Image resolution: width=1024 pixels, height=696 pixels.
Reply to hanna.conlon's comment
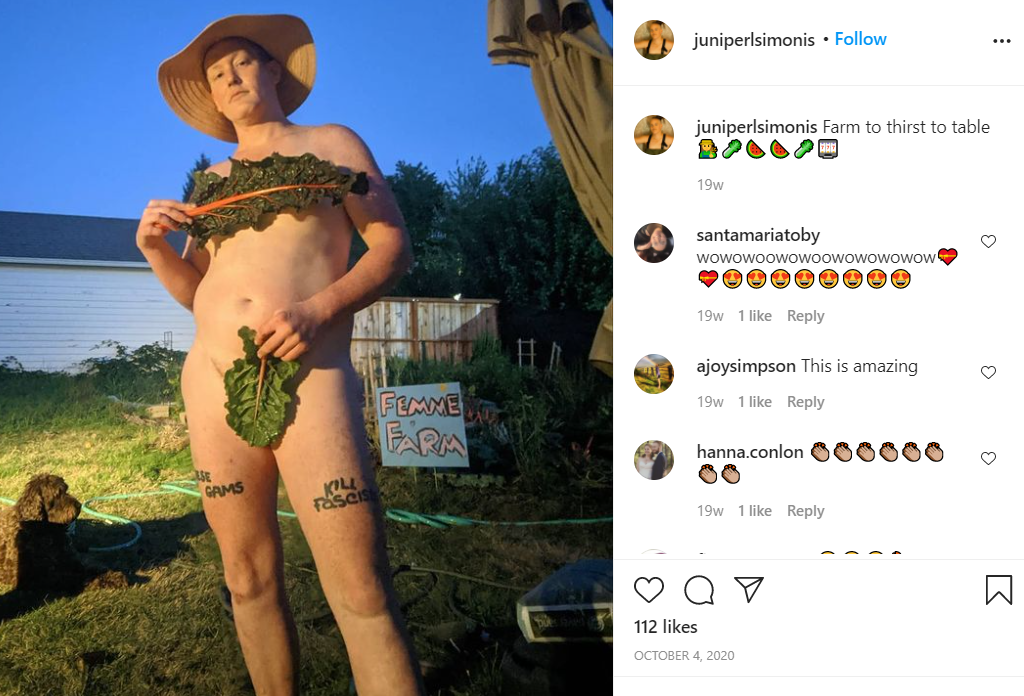point(805,511)
